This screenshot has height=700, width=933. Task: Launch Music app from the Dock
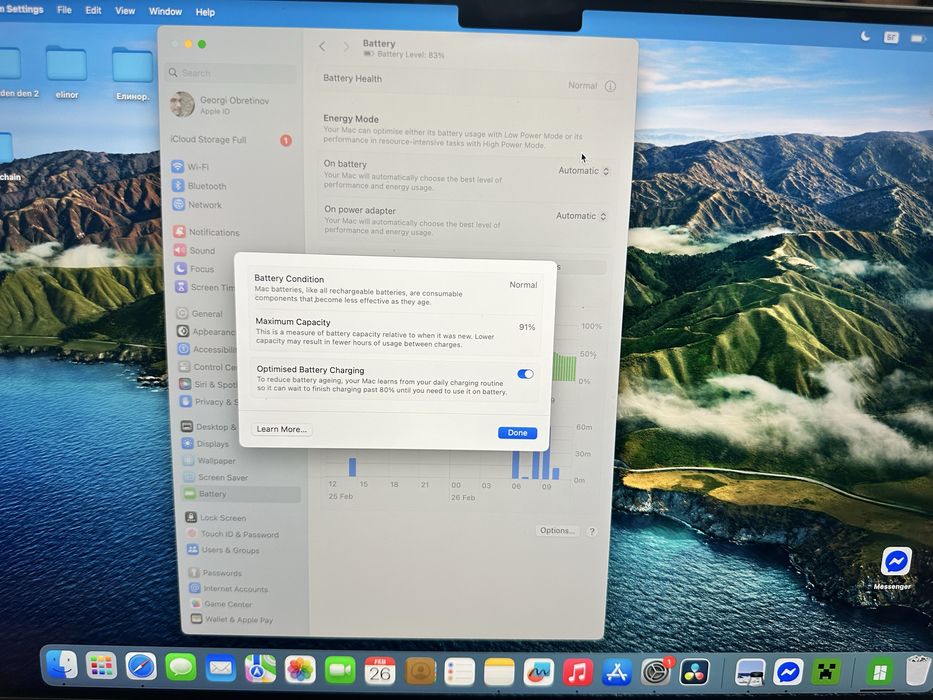[x=577, y=673]
